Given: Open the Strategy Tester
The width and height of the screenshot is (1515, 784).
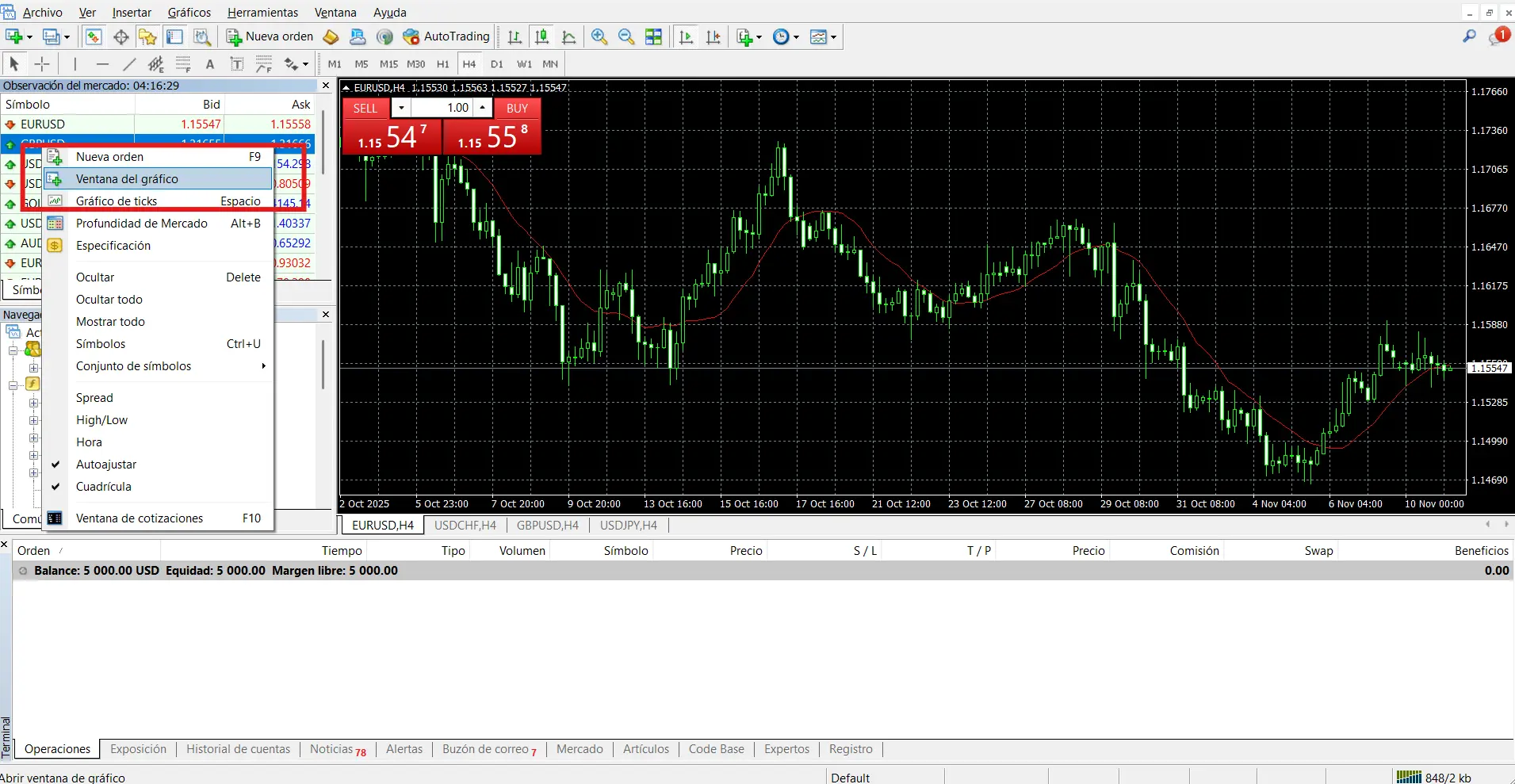Looking at the screenshot, I should [202, 36].
